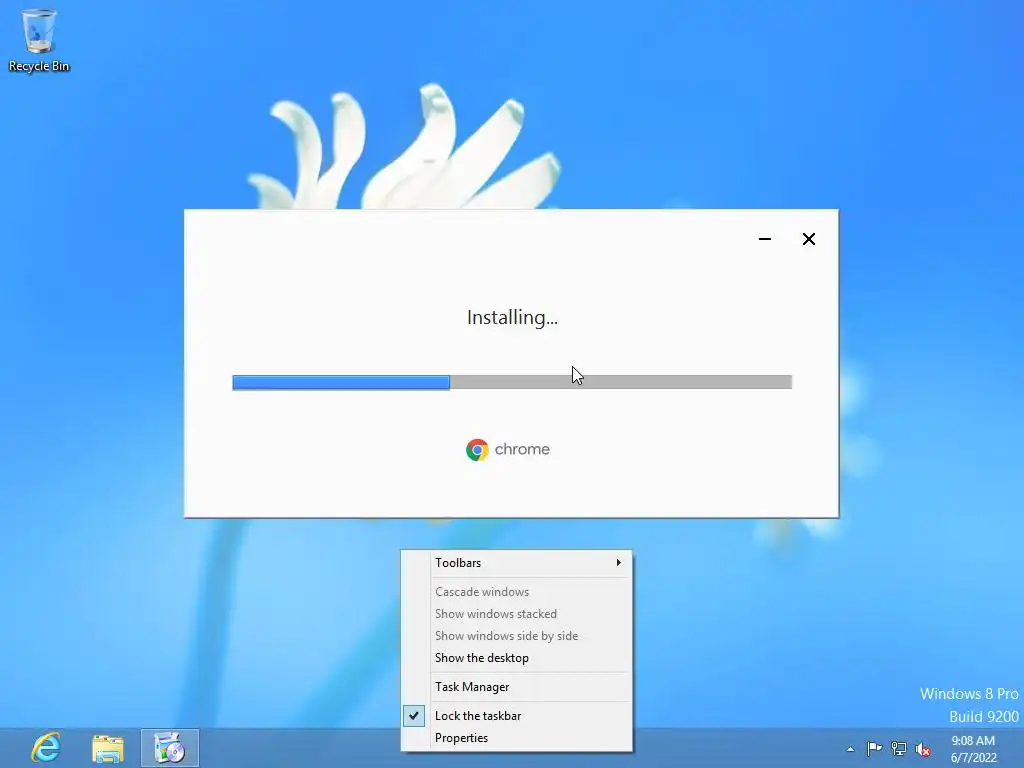Open File Explorer from the taskbar
The image size is (1024, 768).
tap(108, 748)
